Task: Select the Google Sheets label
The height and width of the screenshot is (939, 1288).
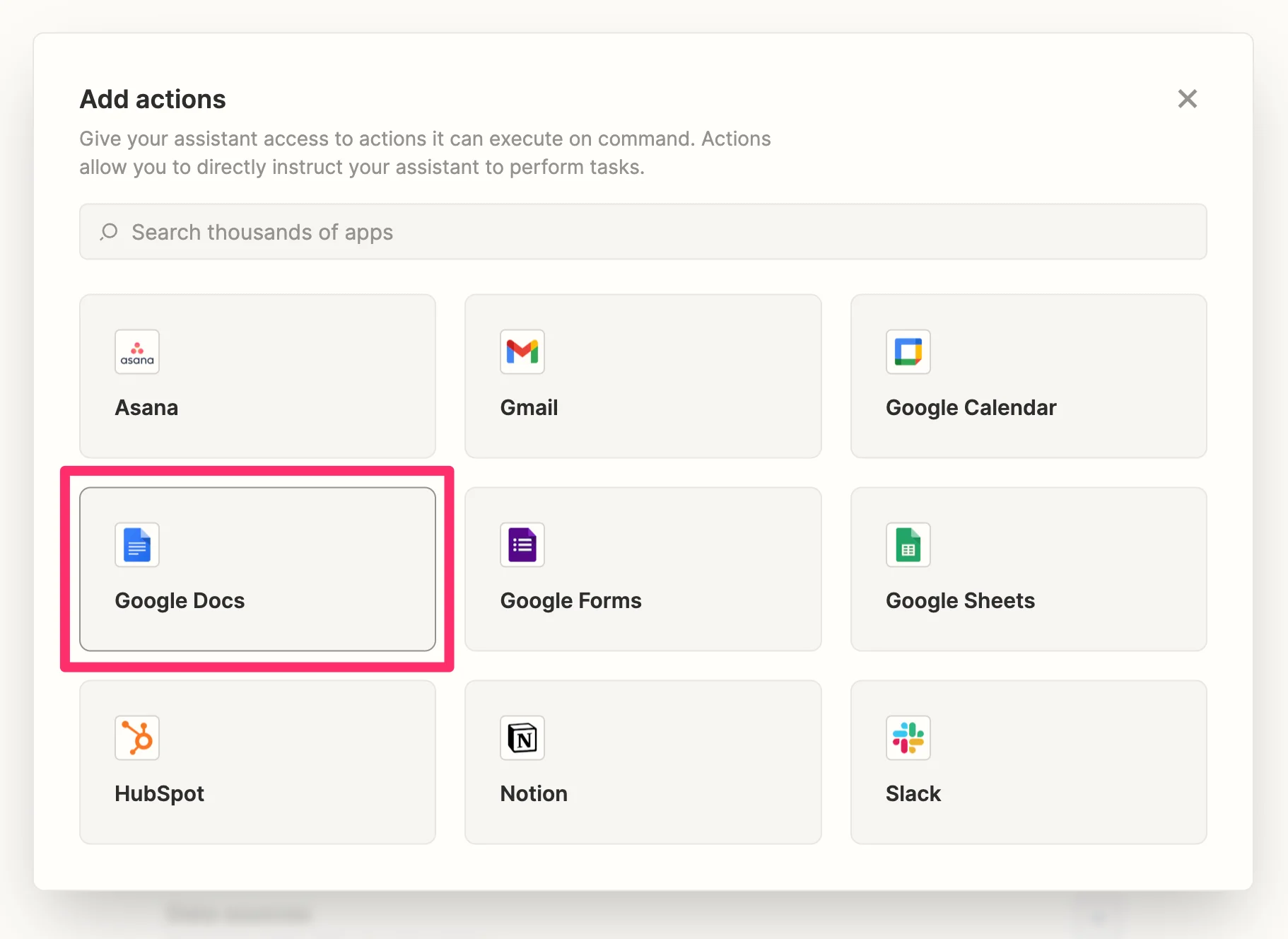Action: click(961, 601)
